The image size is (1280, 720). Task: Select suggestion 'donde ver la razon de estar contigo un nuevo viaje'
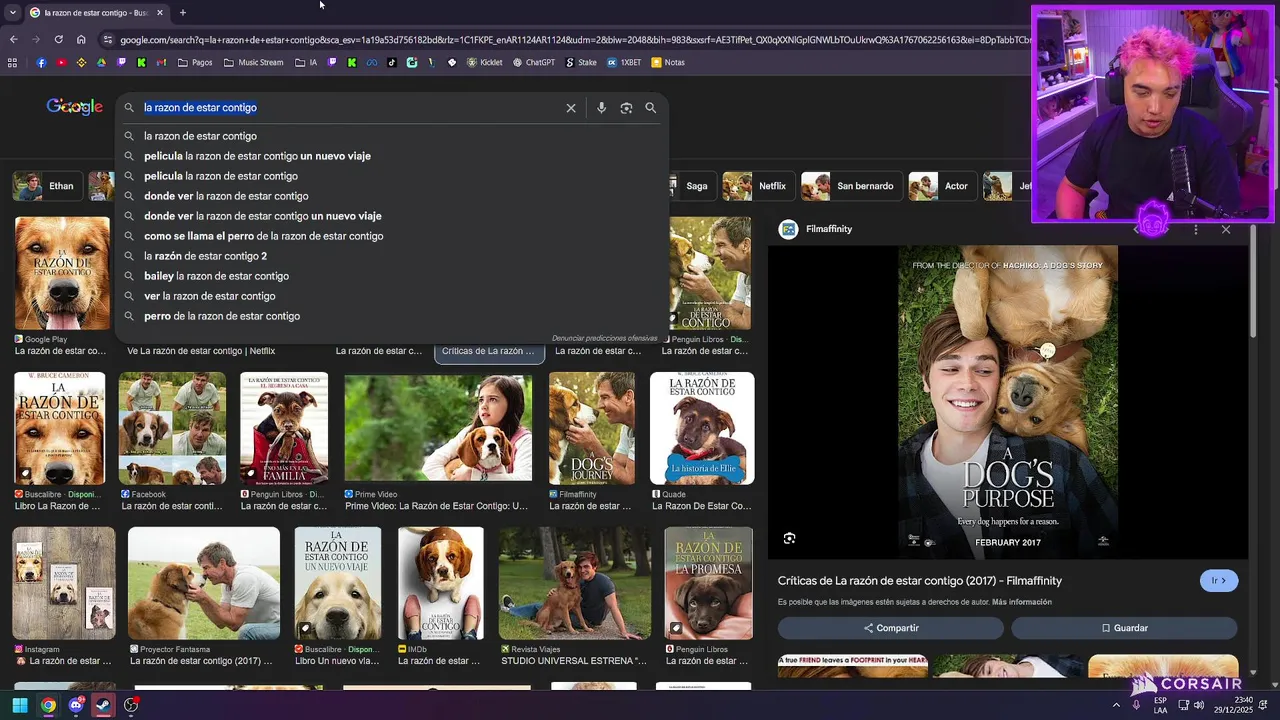(262, 216)
